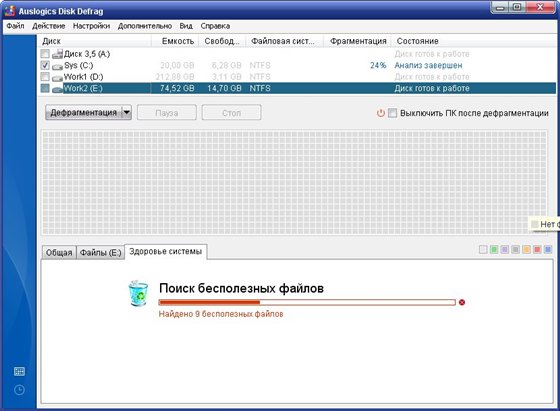
Task: Switch to the Файлы (E:) tab
Action: click(100, 252)
